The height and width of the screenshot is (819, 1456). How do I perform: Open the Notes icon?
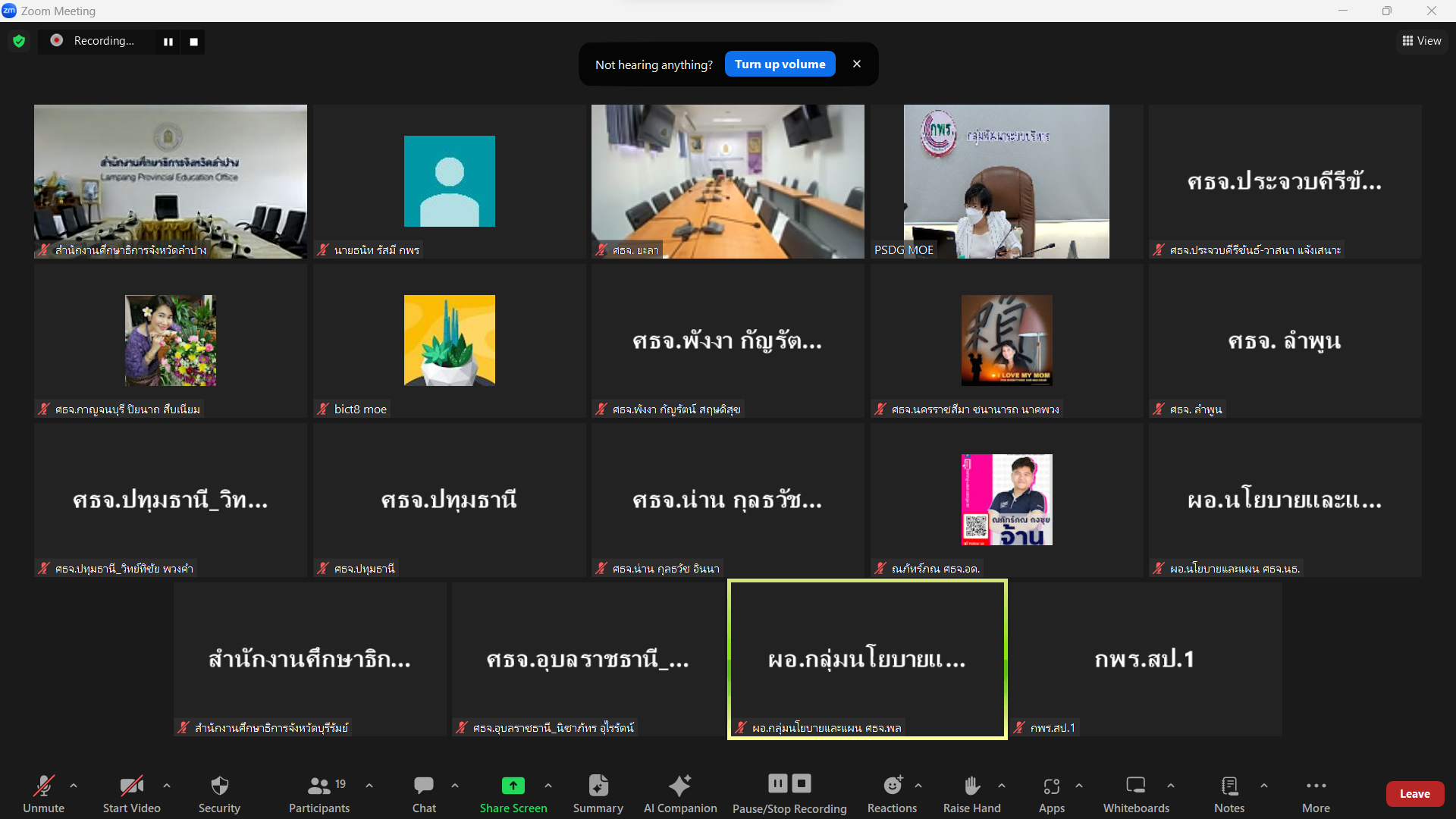point(1229,786)
